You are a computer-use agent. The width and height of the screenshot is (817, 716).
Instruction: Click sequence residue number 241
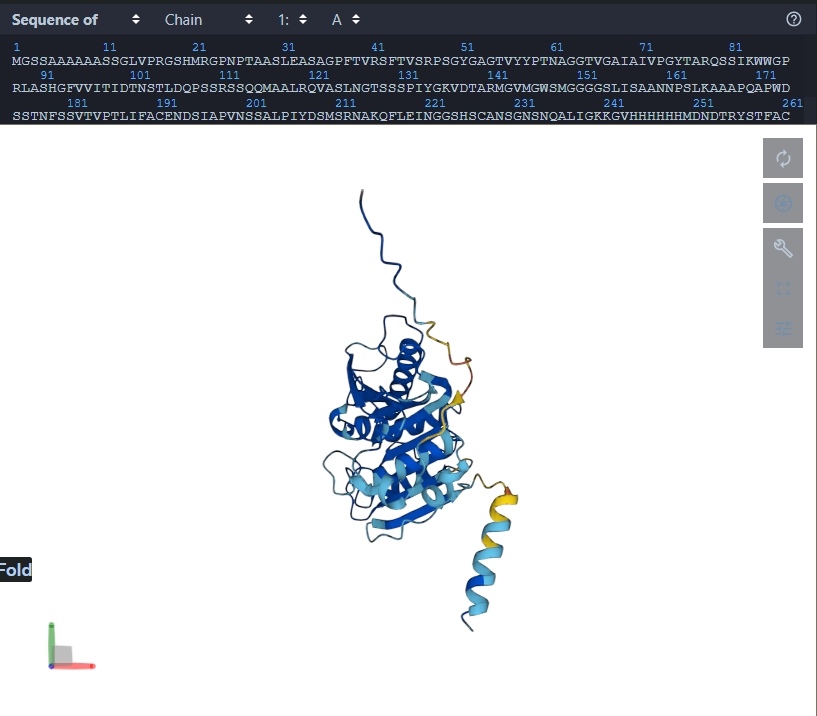[614, 103]
